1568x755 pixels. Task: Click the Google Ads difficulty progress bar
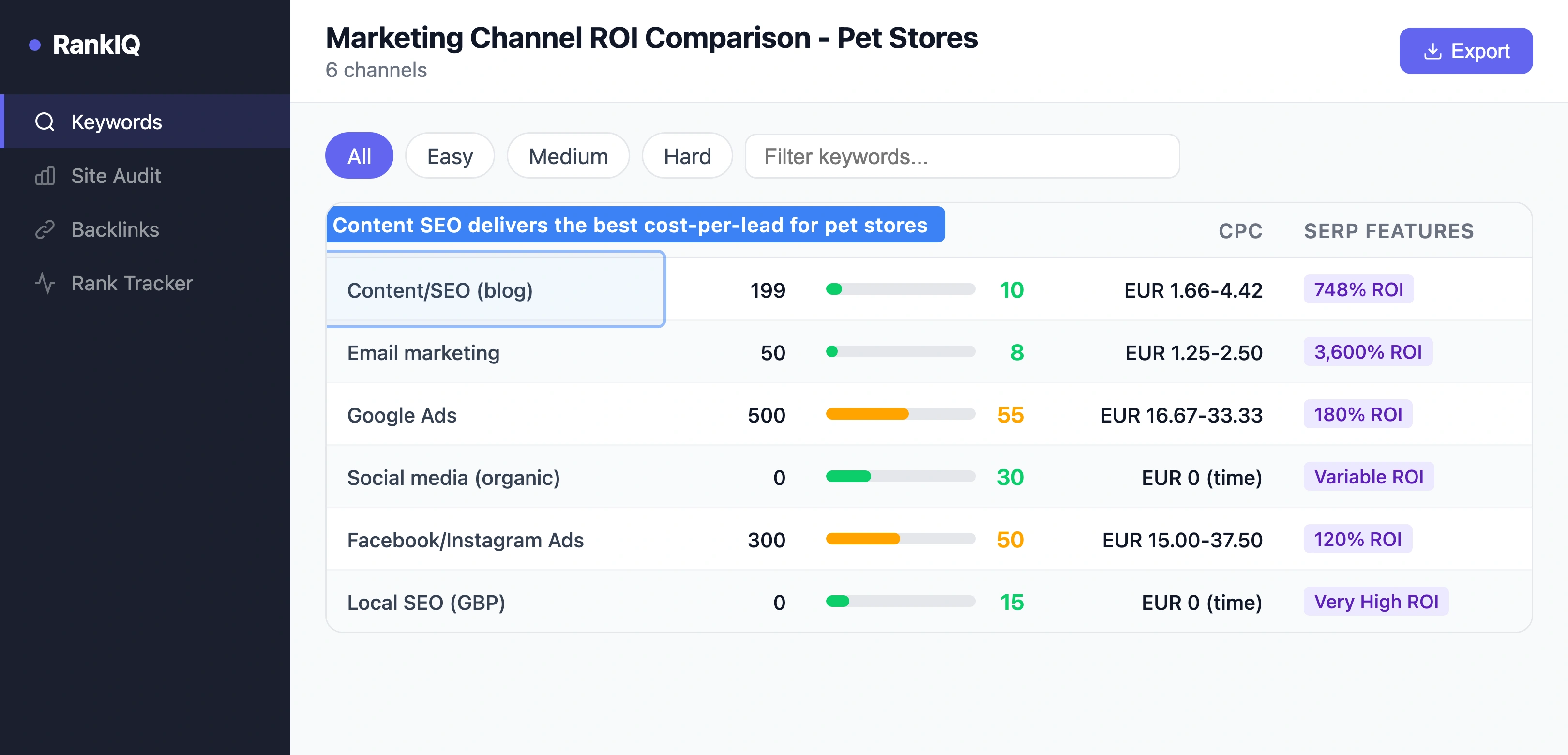900,415
